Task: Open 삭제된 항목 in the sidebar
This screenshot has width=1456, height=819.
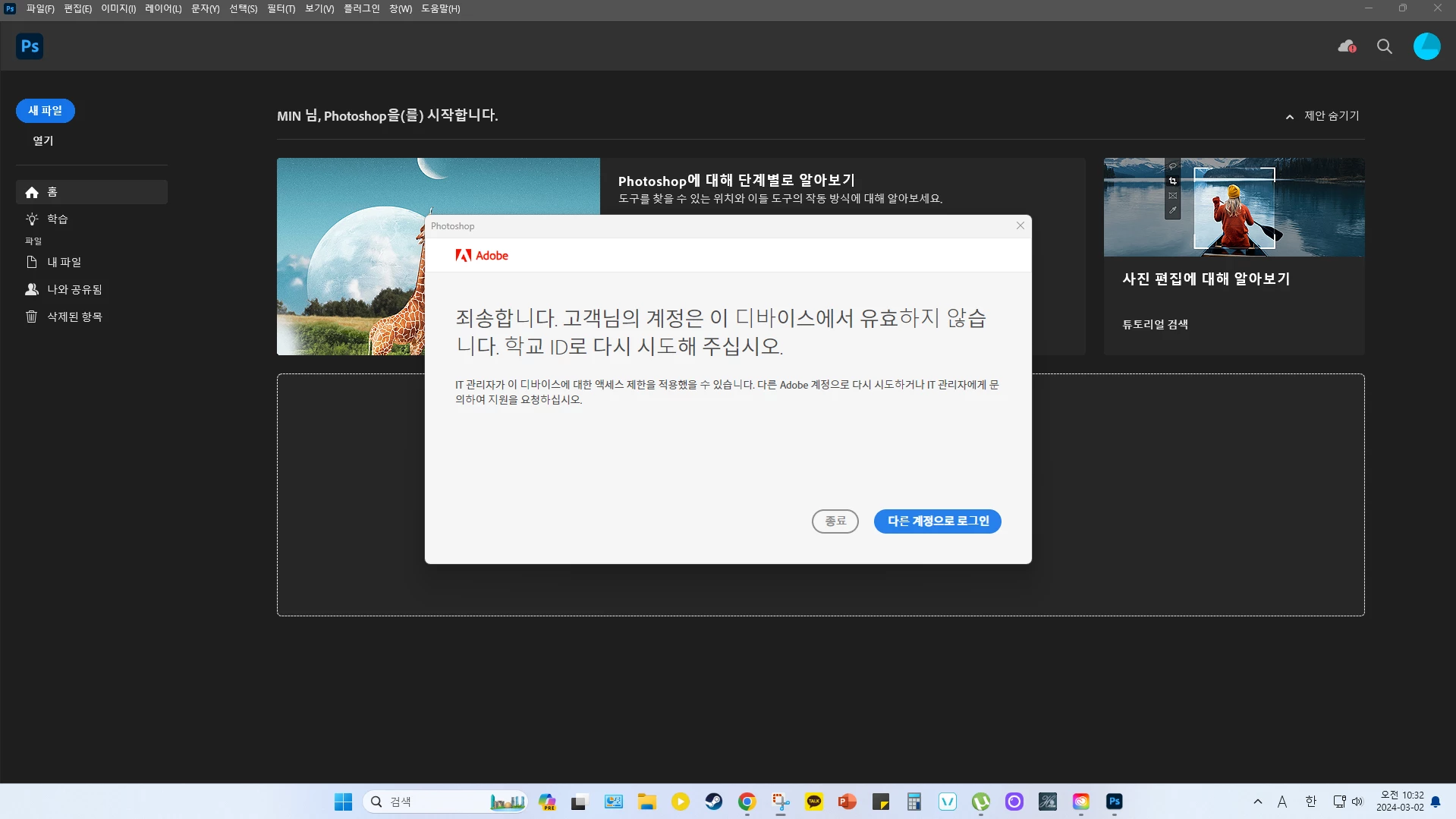Action: point(92,317)
